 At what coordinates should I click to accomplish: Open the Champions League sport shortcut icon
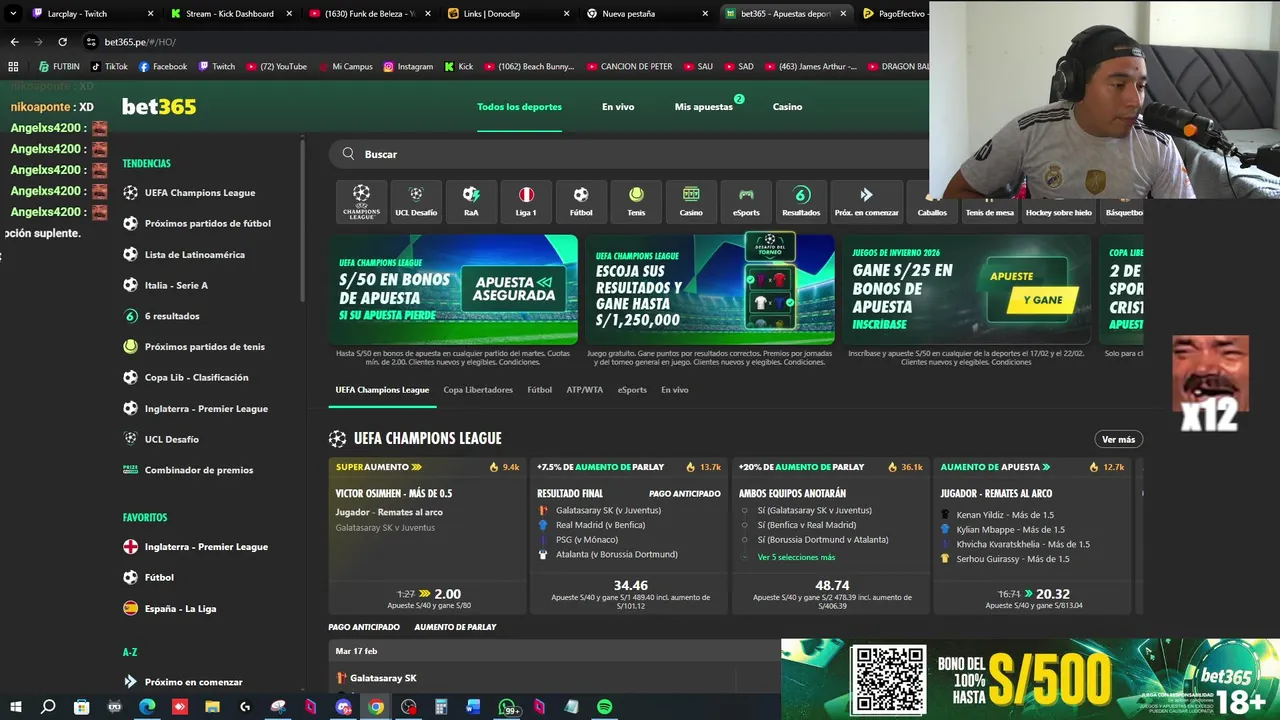[x=361, y=201]
